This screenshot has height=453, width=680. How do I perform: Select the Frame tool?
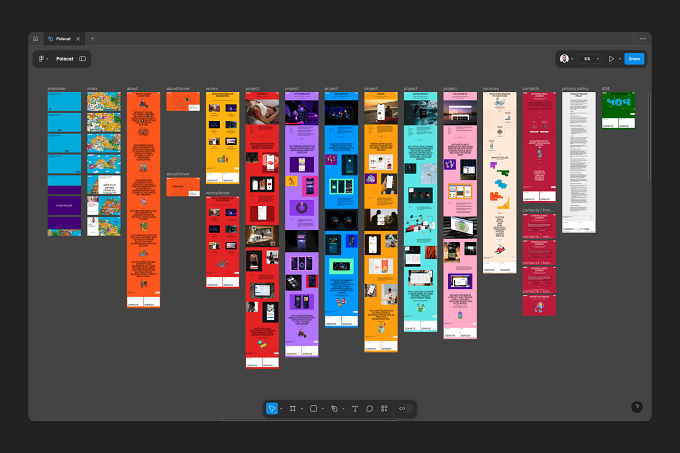293,408
